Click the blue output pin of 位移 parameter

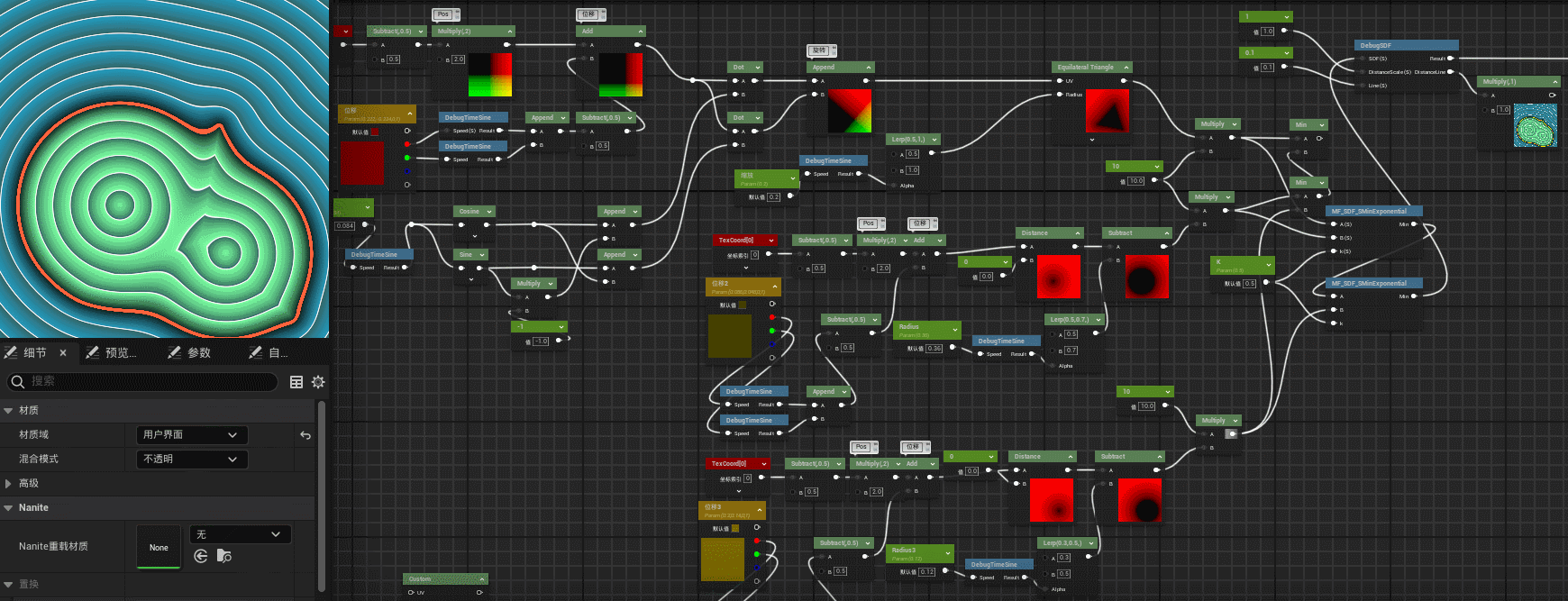[x=407, y=171]
